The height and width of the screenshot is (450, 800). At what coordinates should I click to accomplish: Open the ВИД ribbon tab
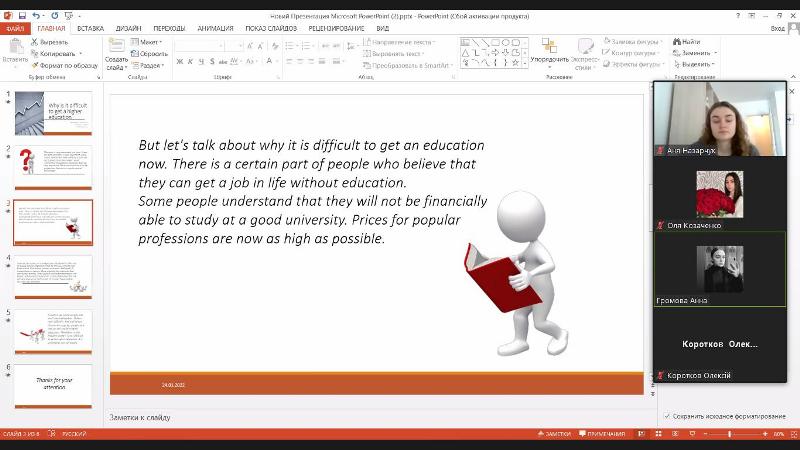[x=382, y=29]
